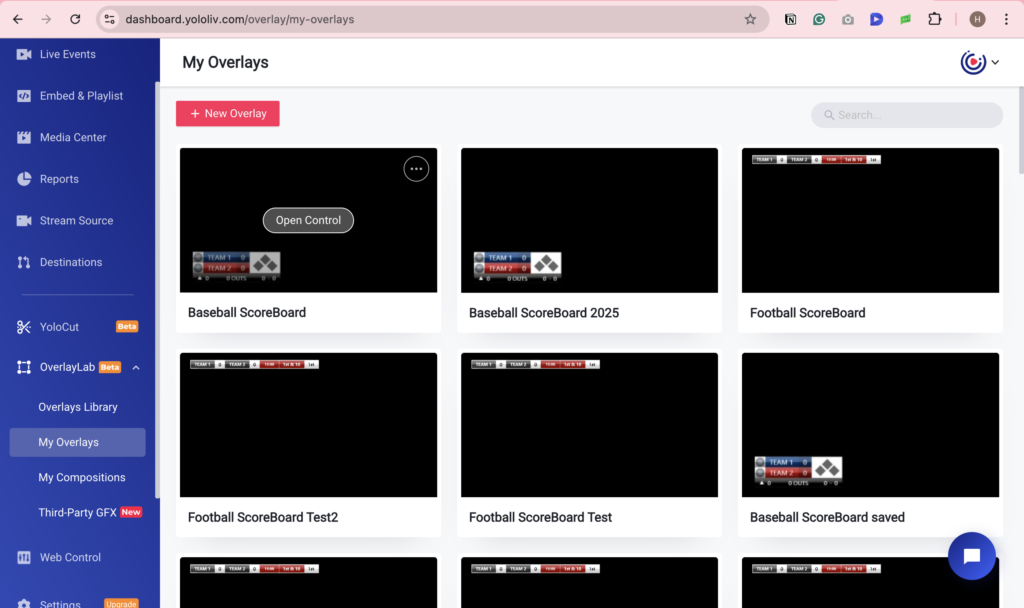Navigate to Live Events
Image resolution: width=1024 pixels, height=608 pixels.
tap(68, 54)
